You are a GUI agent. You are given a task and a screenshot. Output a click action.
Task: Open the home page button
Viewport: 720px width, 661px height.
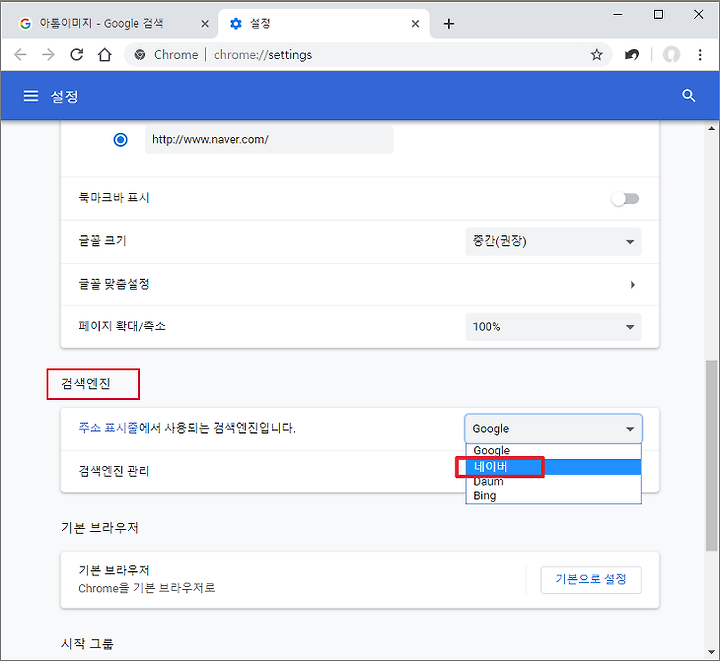pyautogui.click(x=105, y=55)
